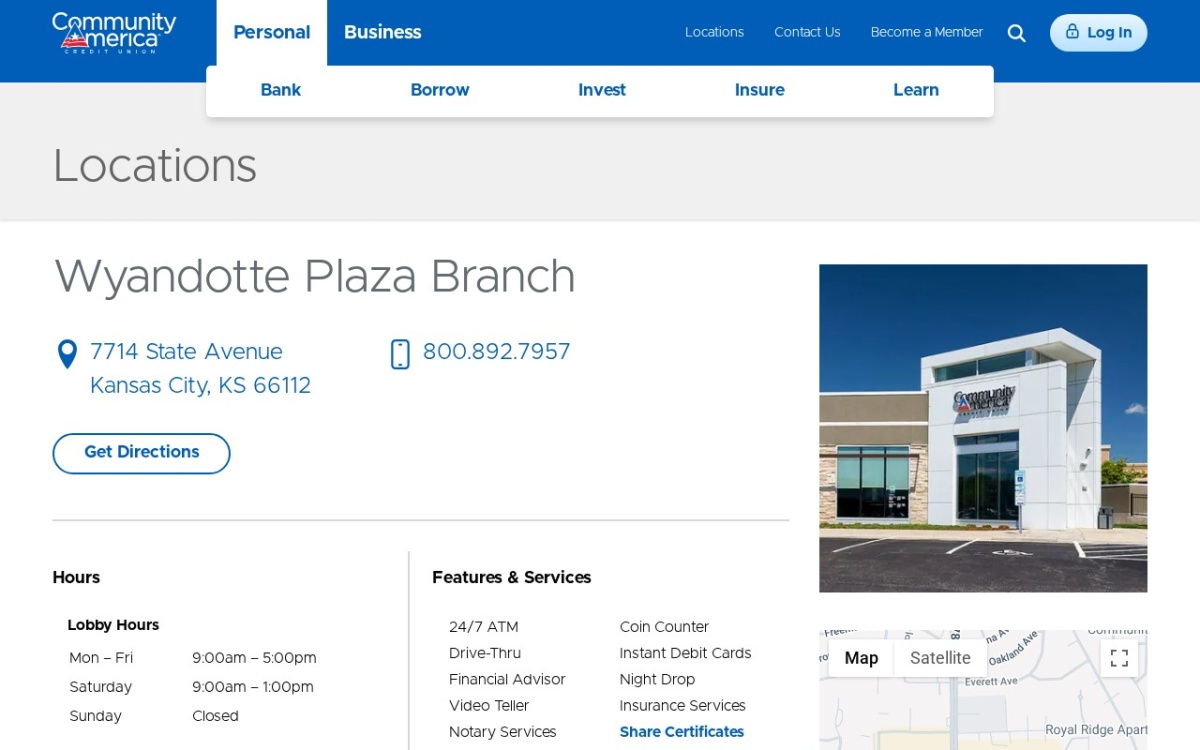The image size is (1200, 750).
Task: Open the Invest menu
Action: click(602, 90)
